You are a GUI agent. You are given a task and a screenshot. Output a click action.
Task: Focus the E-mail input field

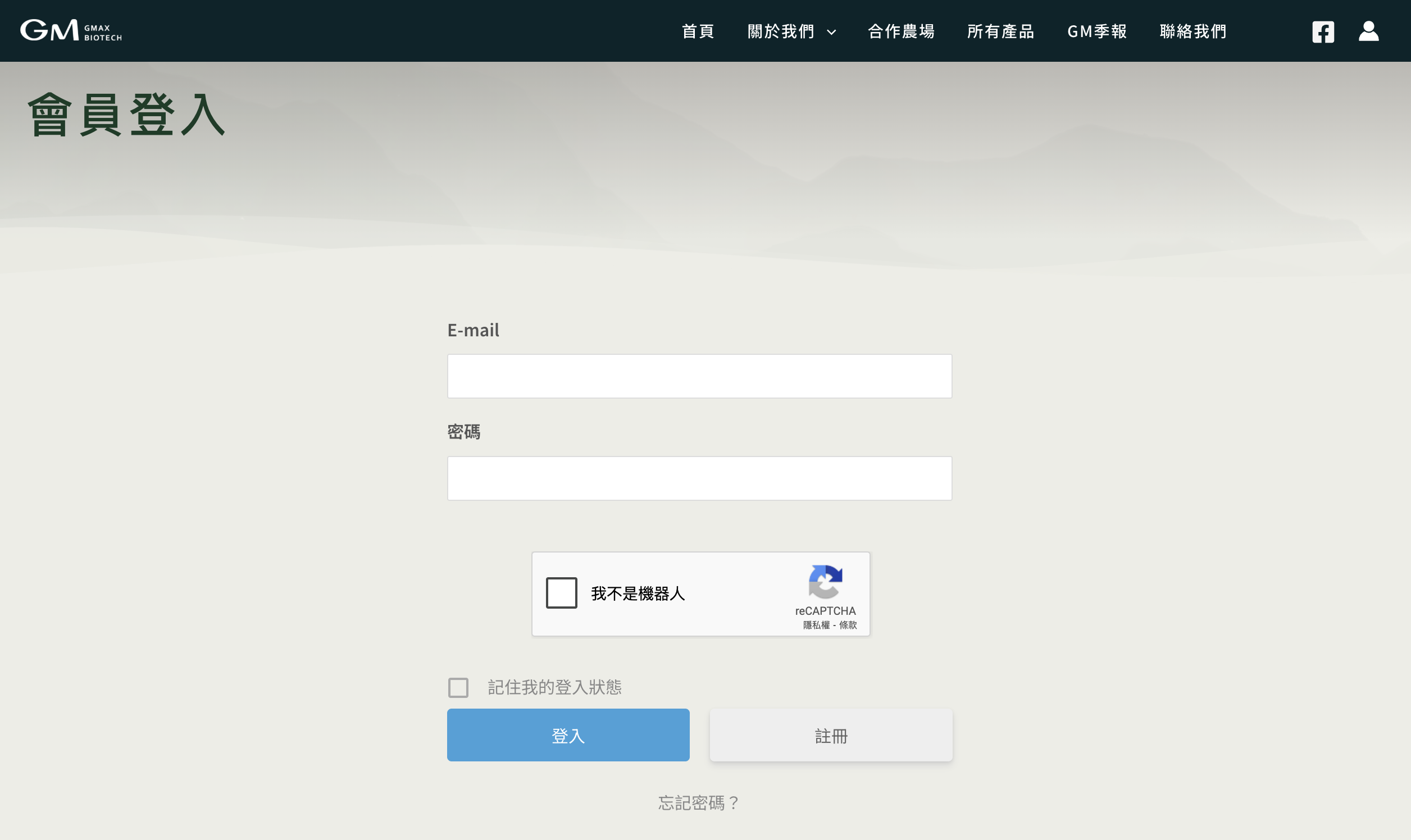(699, 376)
